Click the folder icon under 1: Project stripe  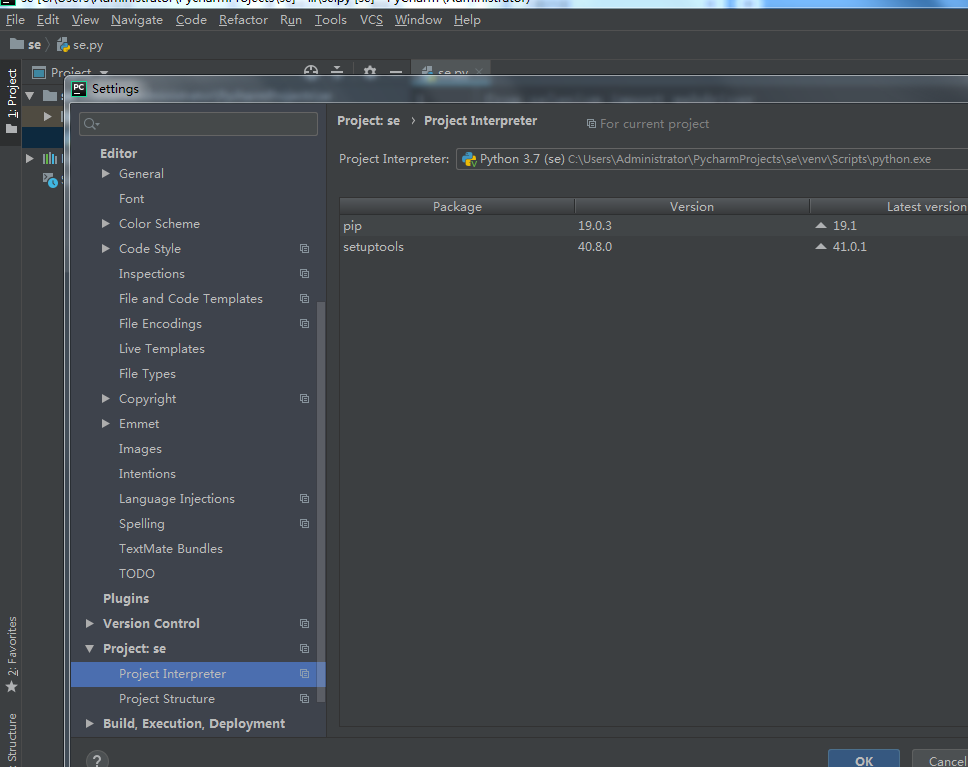click(x=11, y=129)
